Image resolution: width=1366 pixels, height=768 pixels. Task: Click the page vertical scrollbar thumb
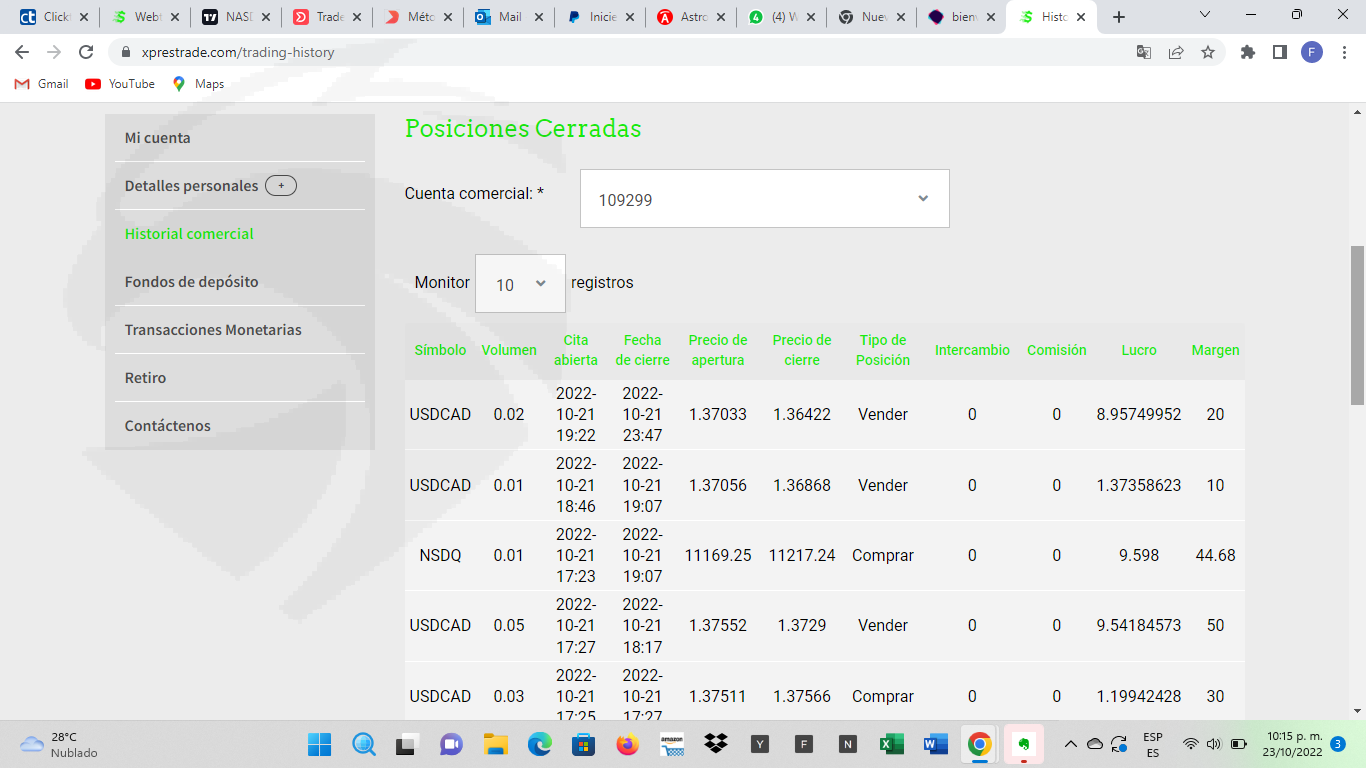(x=1357, y=325)
